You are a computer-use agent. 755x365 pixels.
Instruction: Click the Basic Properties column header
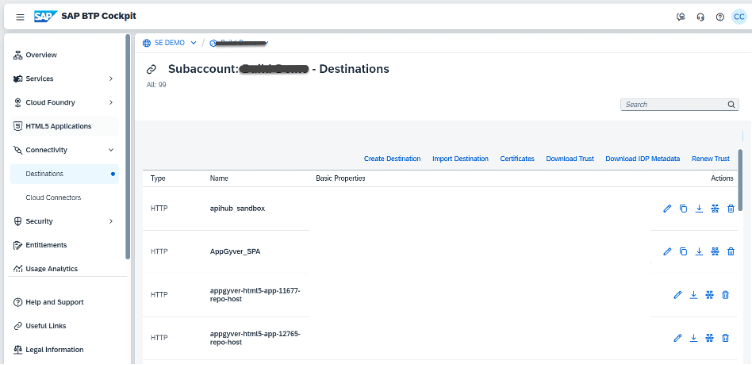(340, 178)
